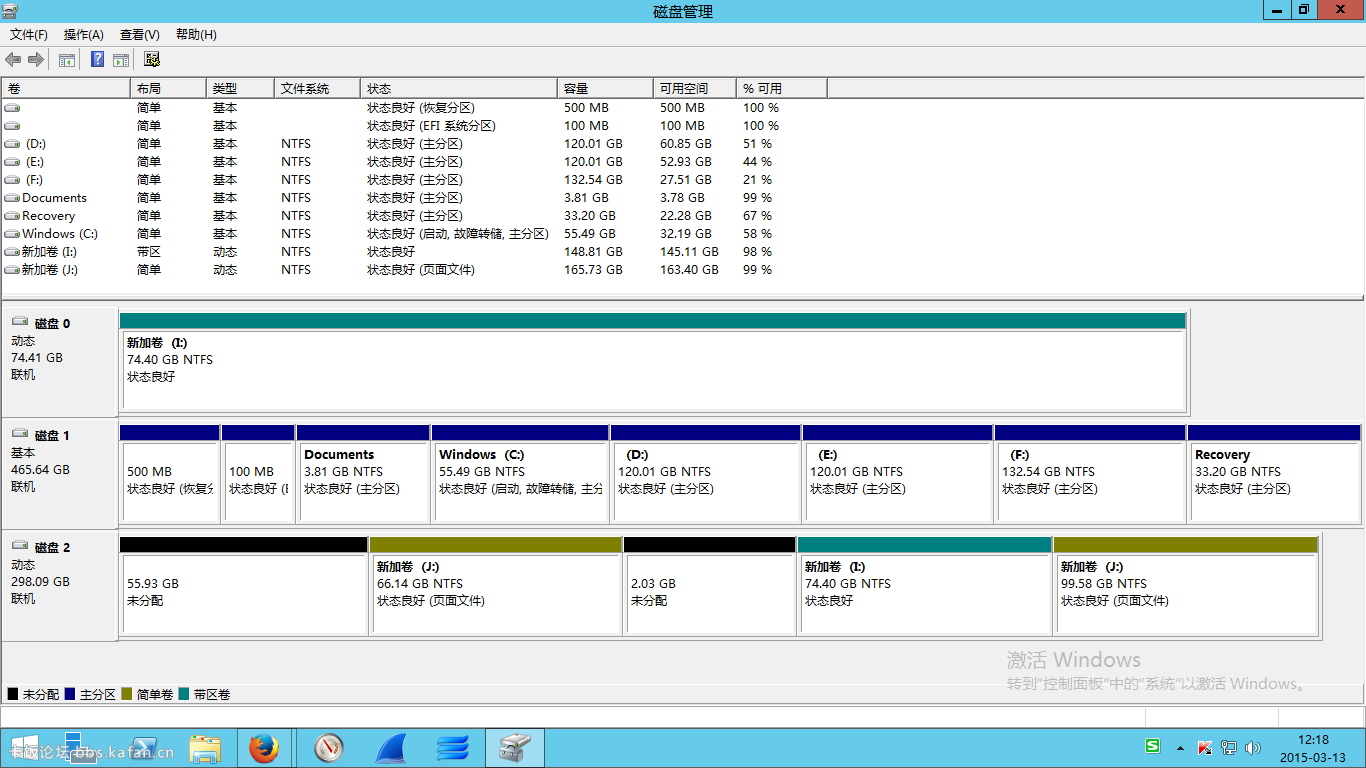1366x768 pixels.
Task: Click the 磁盘 1 disk header
Action: 59,474
